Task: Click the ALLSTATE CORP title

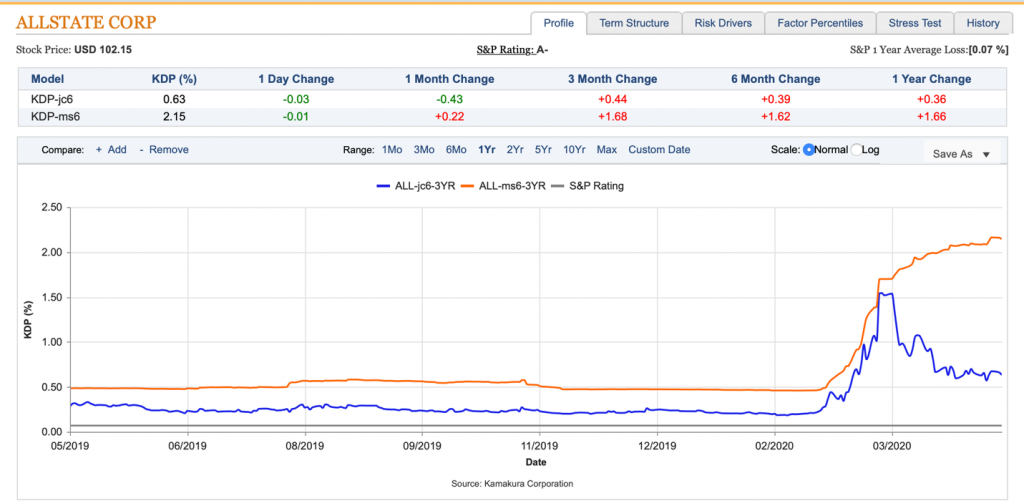Action: (x=86, y=23)
